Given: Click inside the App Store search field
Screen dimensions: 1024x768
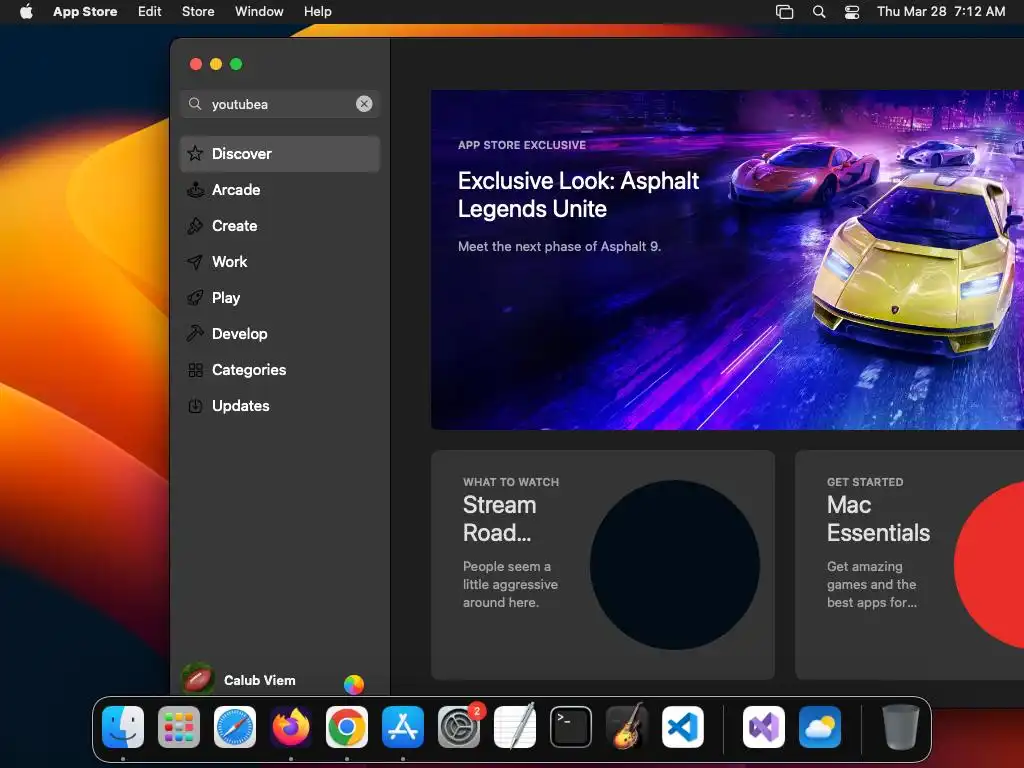Looking at the screenshot, I should [x=280, y=104].
